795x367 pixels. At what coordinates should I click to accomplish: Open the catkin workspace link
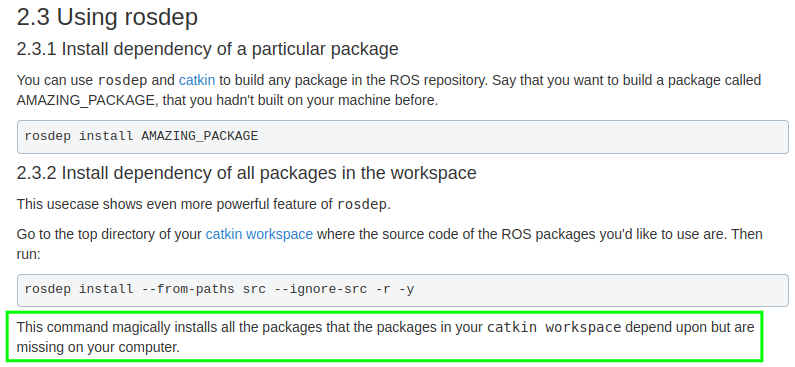click(x=259, y=234)
